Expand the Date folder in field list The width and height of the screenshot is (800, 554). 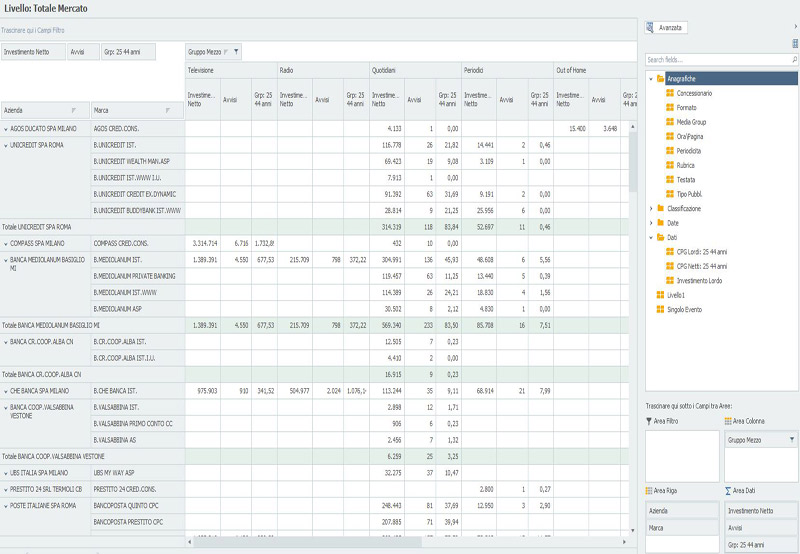651,223
